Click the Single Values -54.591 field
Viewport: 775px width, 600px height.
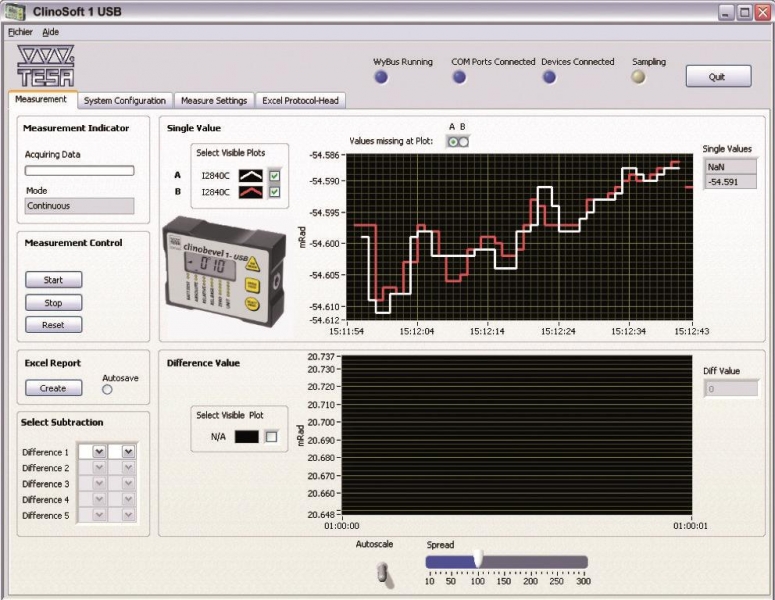pyautogui.click(x=731, y=181)
